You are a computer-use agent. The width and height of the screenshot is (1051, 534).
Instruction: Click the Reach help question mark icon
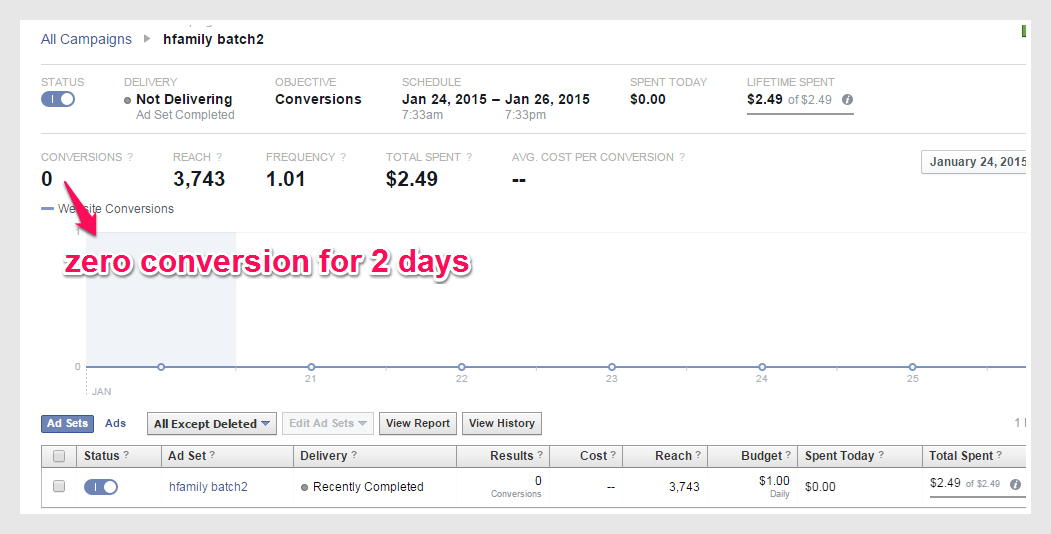point(219,158)
